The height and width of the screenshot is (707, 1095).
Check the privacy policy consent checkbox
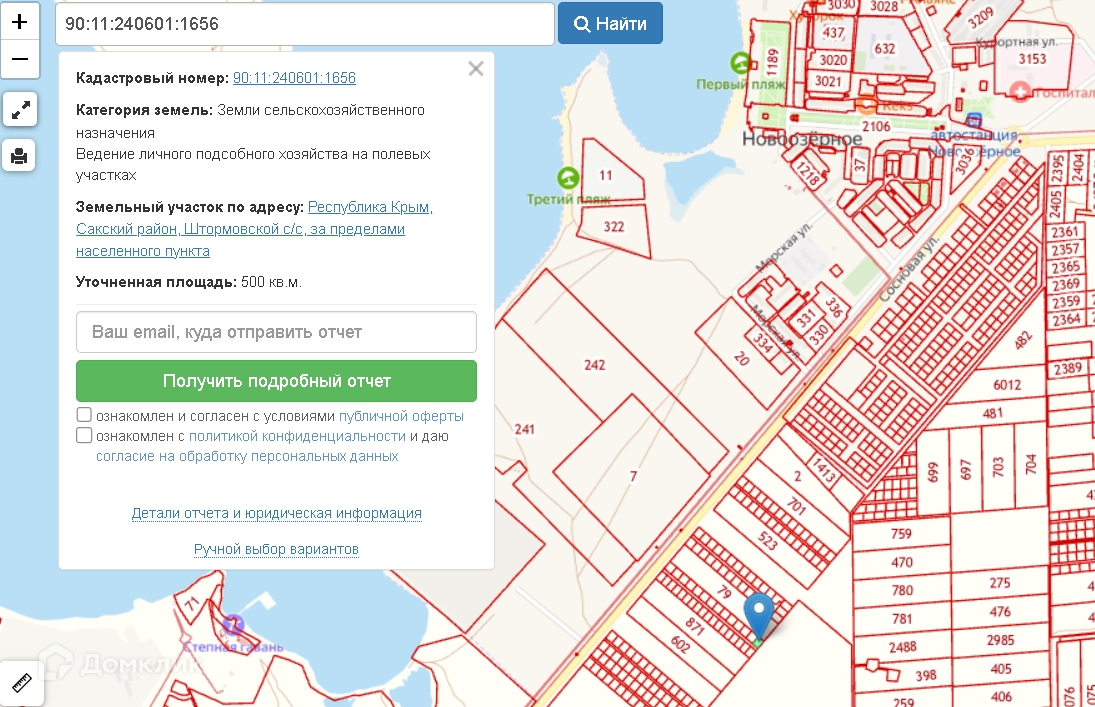[x=84, y=435]
